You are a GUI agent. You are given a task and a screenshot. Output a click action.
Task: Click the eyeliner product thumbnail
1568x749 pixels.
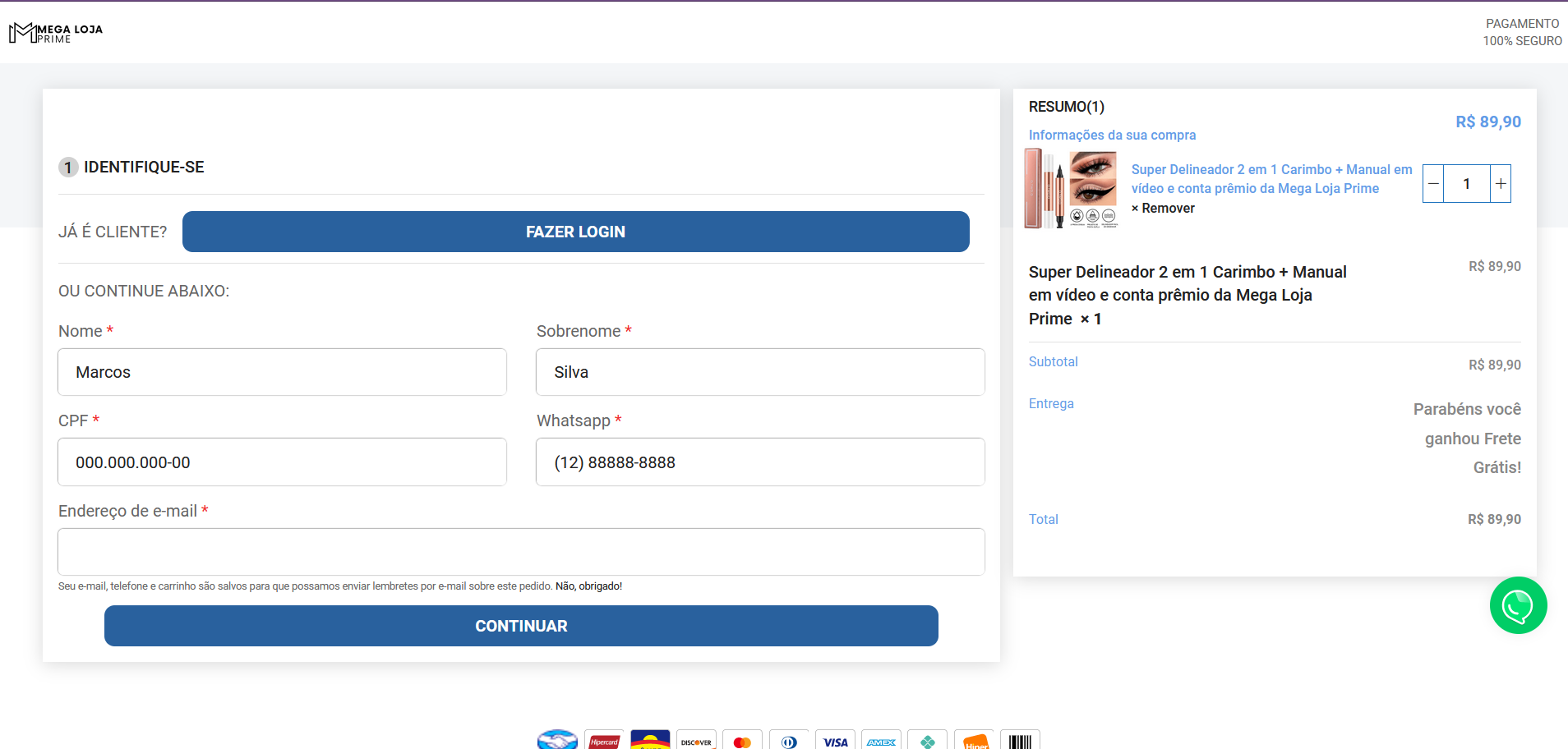[x=1071, y=188]
